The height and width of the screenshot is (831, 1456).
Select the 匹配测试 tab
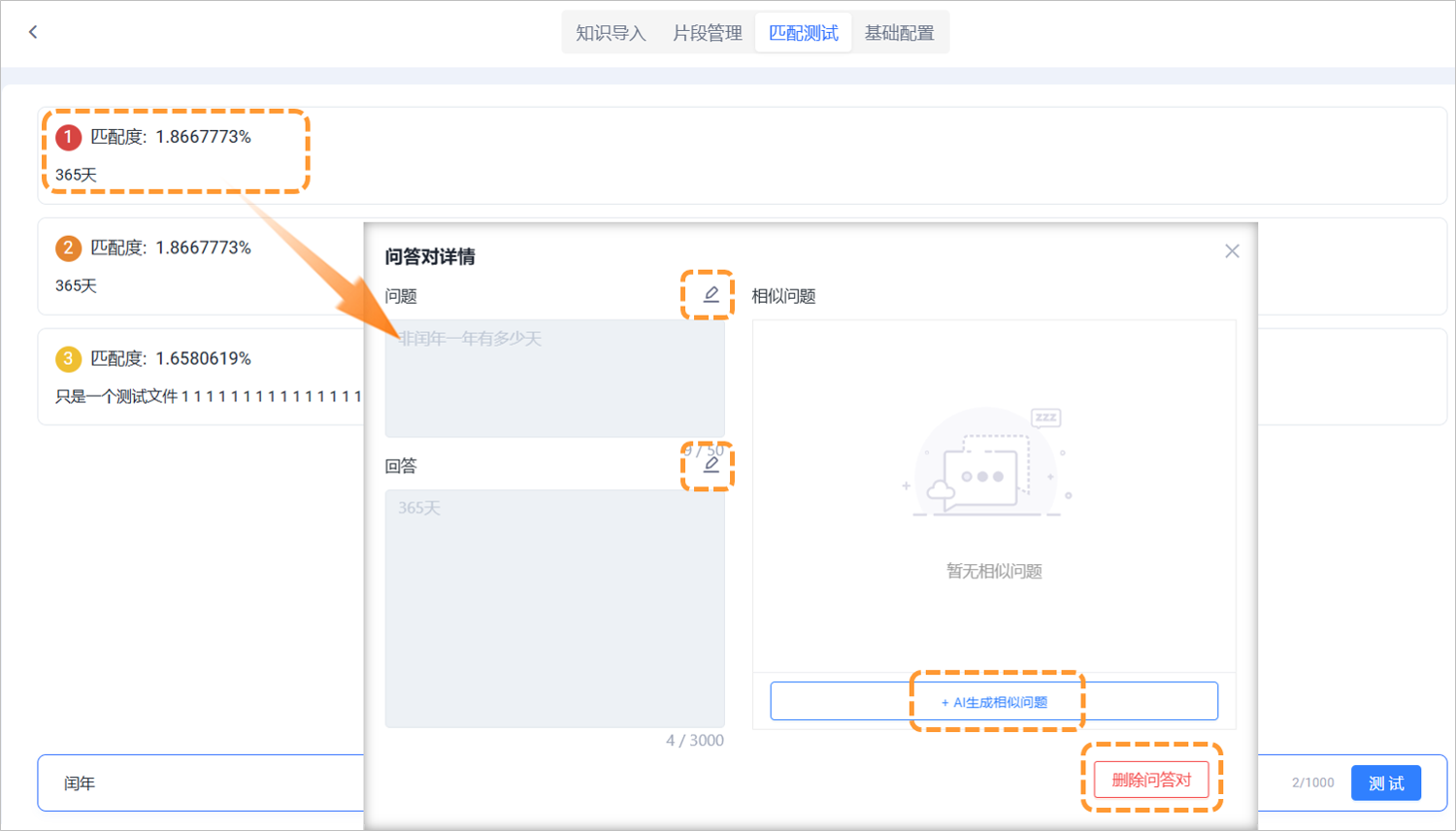tap(803, 33)
